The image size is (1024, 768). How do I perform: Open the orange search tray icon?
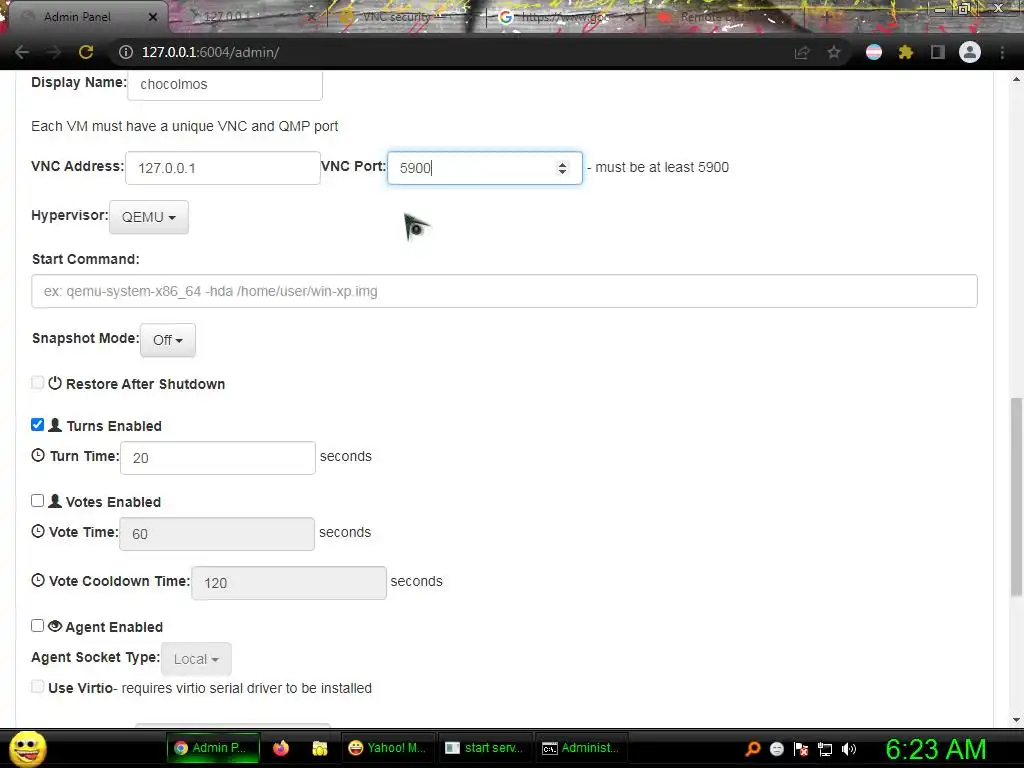(x=753, y=749)
